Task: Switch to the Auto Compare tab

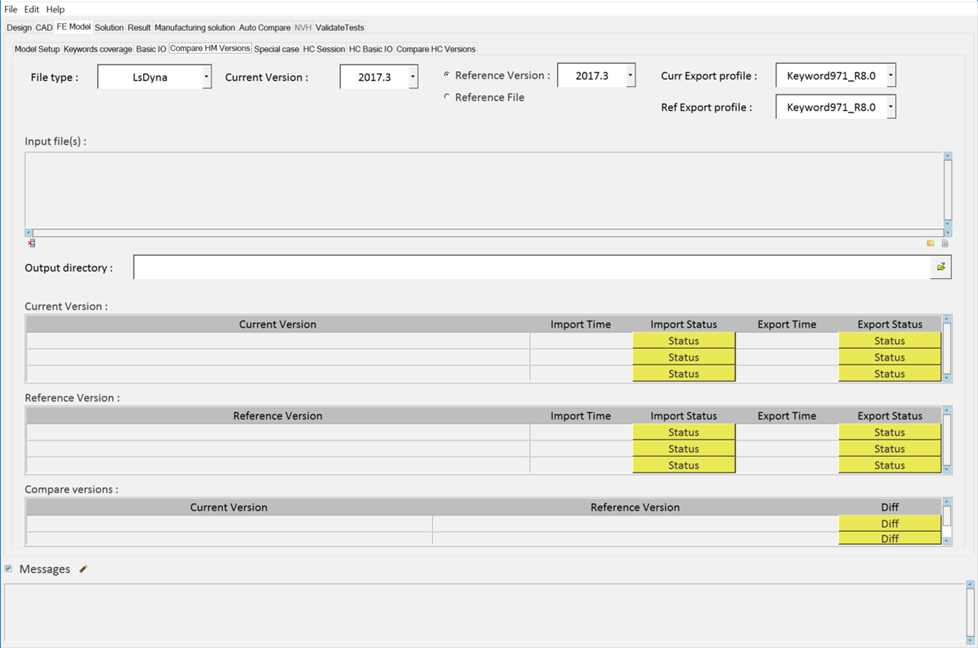Action: pyautogui.click(x=264, y=28)
